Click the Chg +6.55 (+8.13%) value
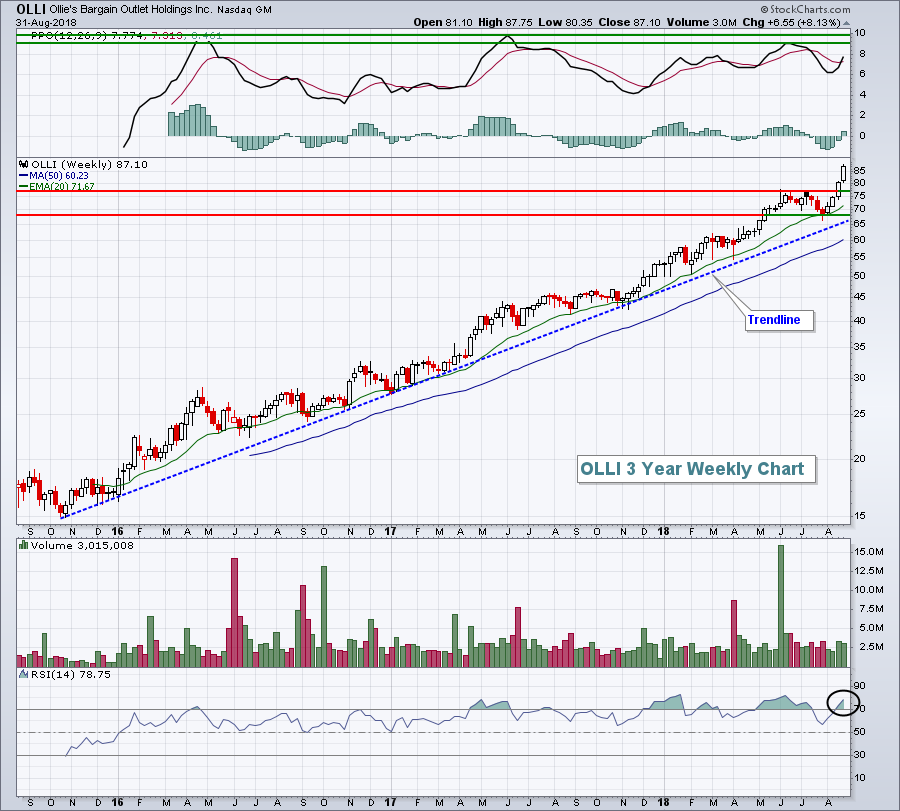The height and width of the screenshot is (811, 900). click(792, 22)
